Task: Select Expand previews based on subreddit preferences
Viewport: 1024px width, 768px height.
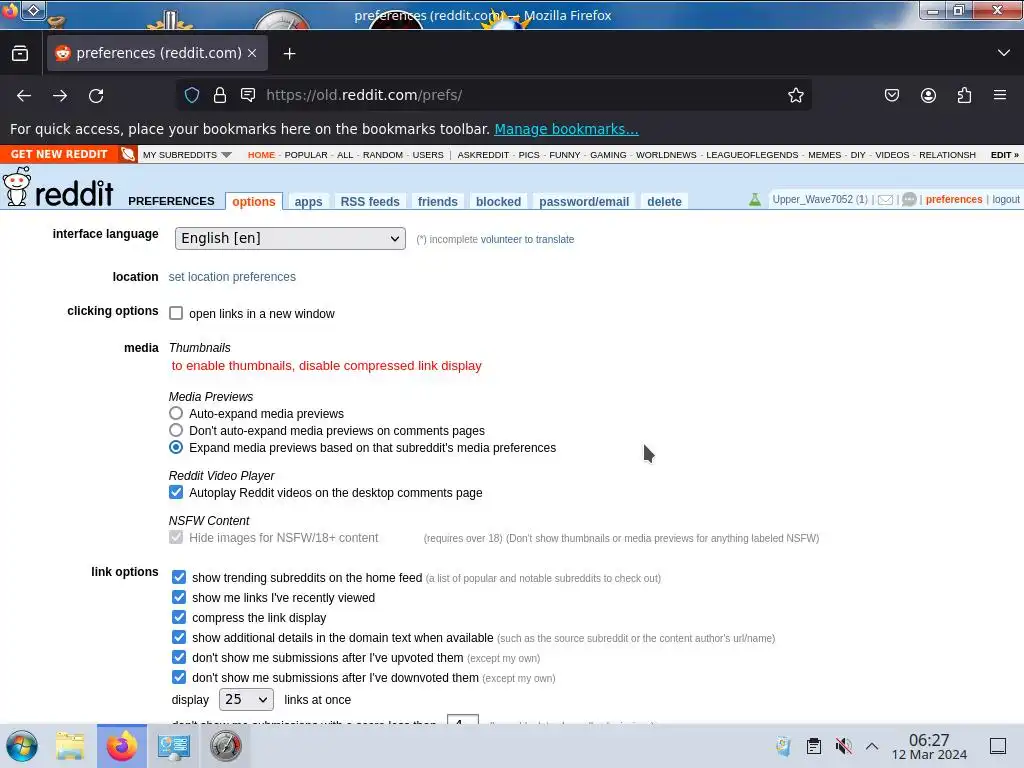Action: pos(176,447)
